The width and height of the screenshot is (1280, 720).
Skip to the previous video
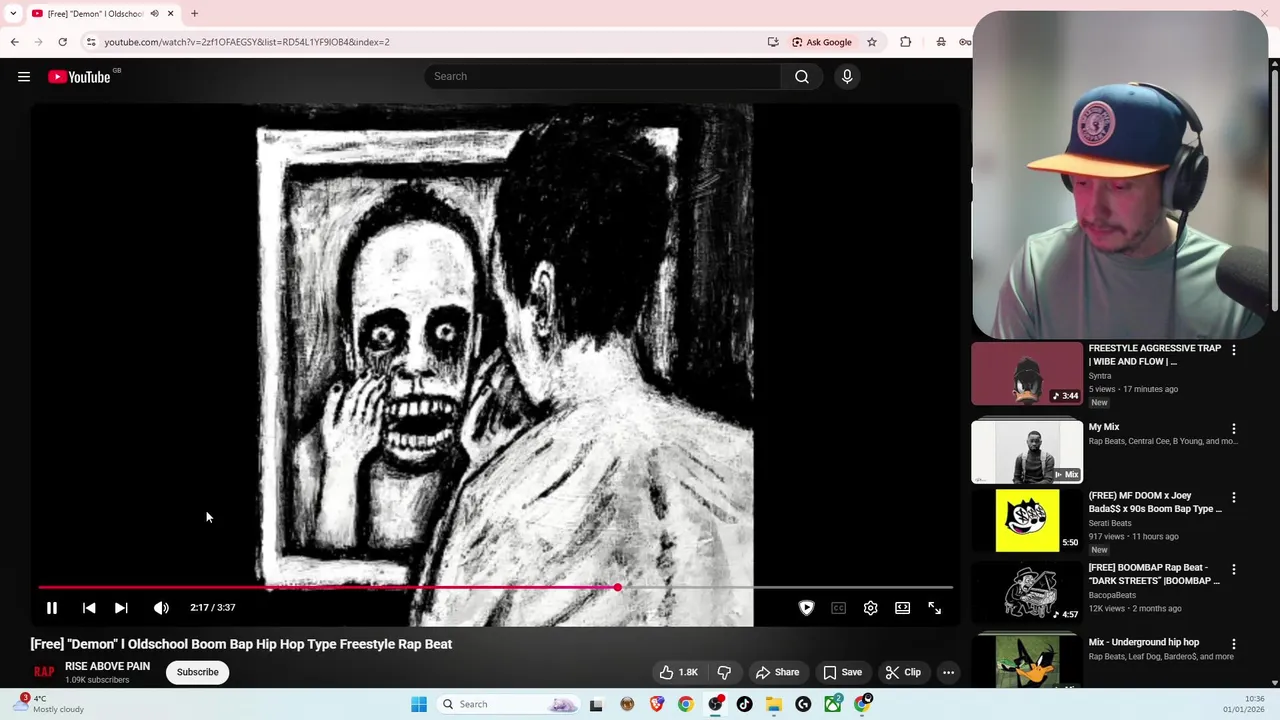click(89, 608)
